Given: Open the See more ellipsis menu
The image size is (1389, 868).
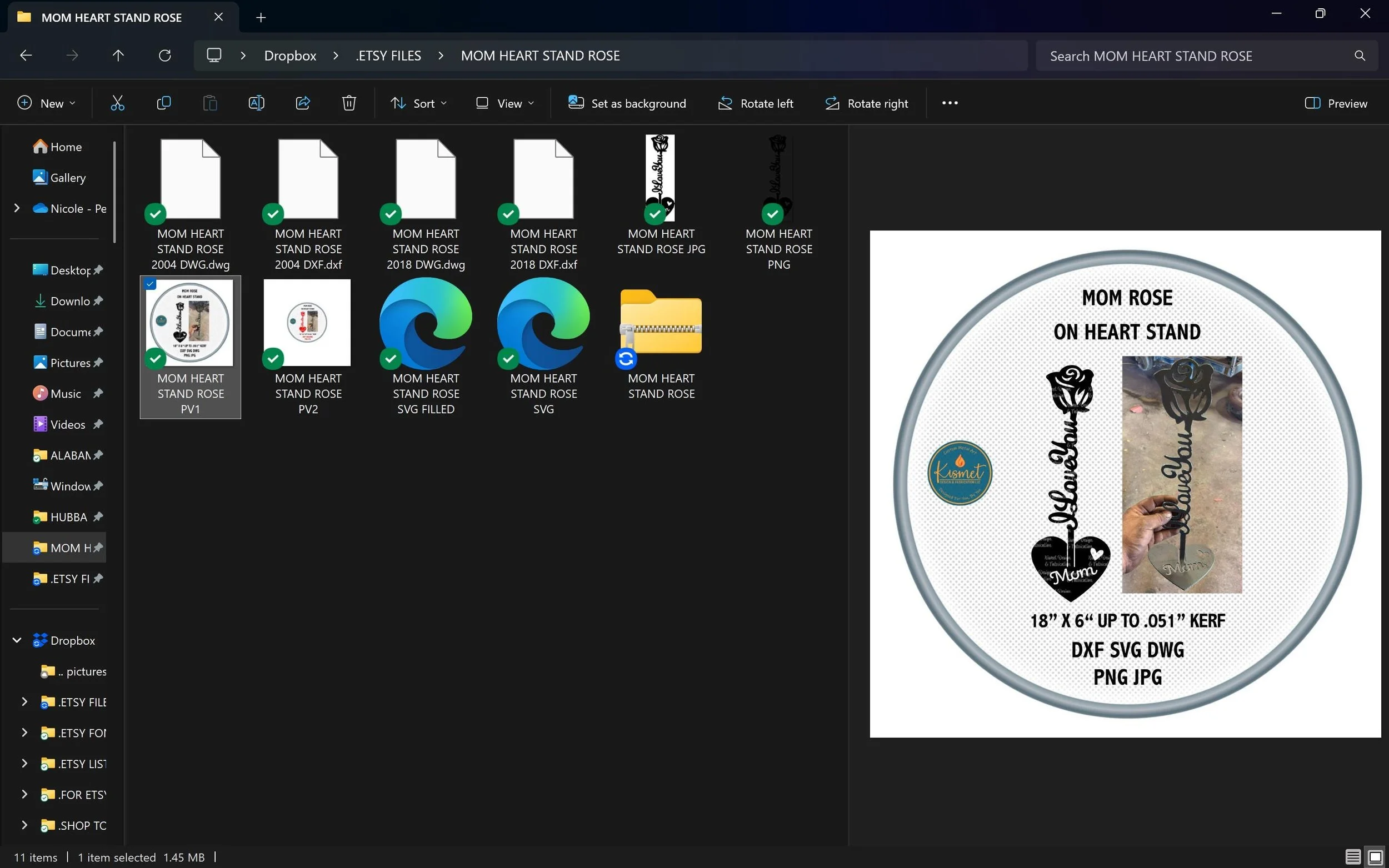Looking at the screenshot, I should point(950,103).
